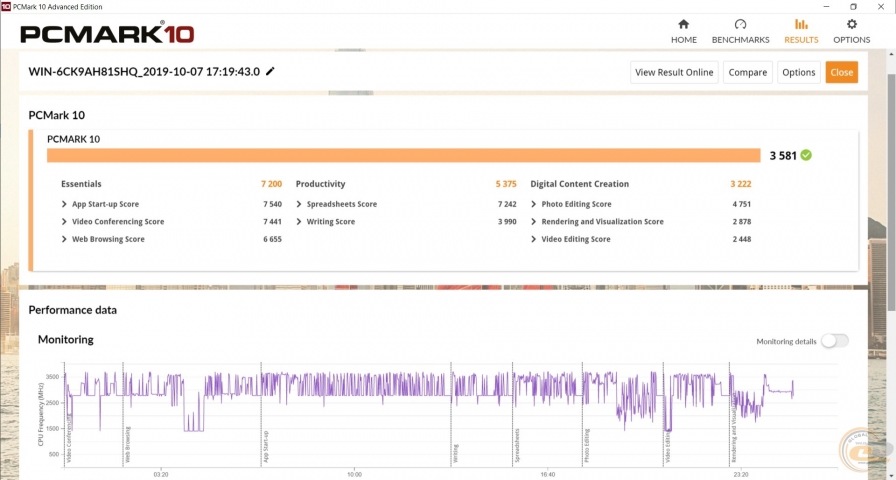Click the Photo Editing value 4 751
896x480 pixels.
pyautogui.click(x=742, y=204)
